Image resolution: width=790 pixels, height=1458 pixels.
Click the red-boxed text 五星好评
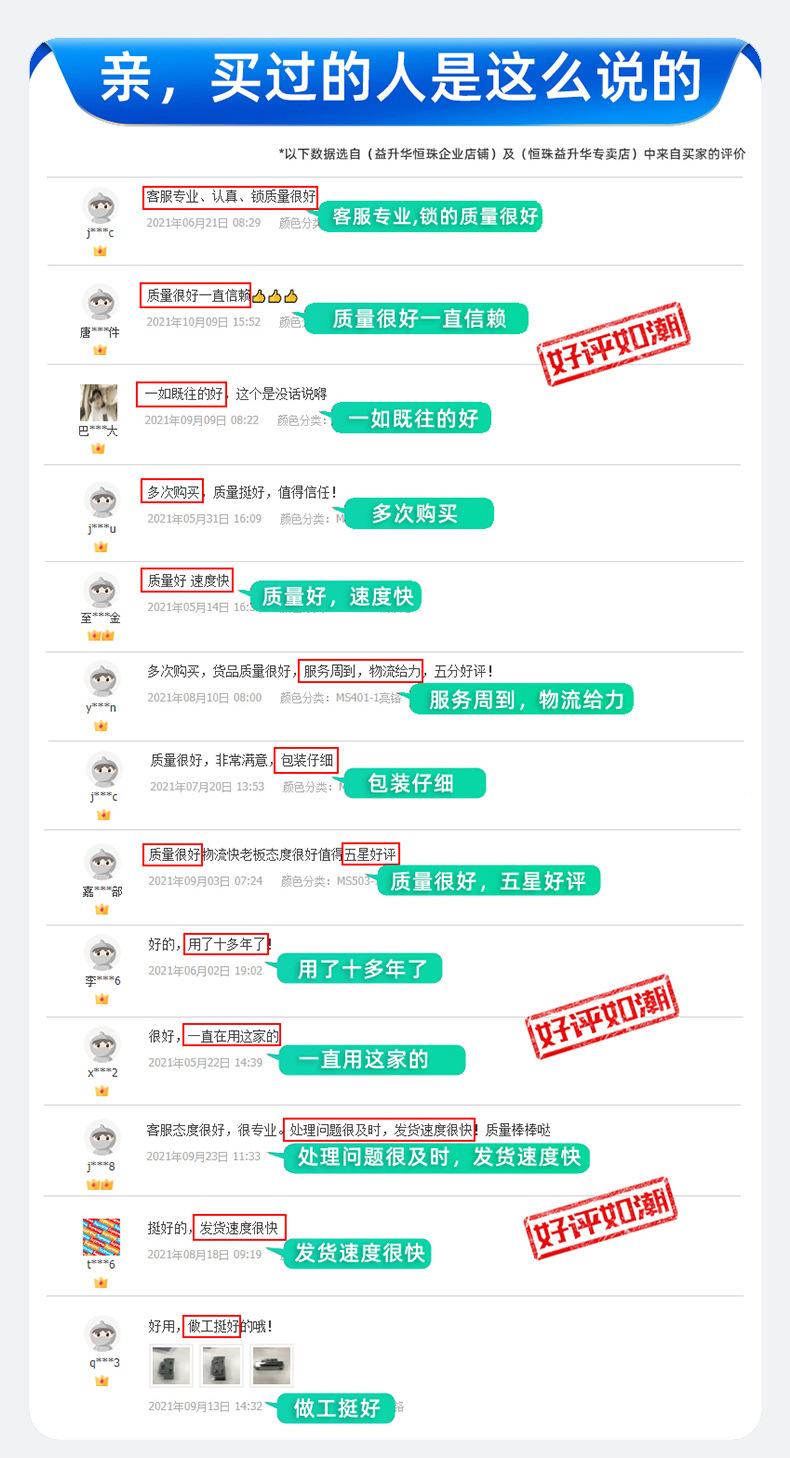[371, 854]
